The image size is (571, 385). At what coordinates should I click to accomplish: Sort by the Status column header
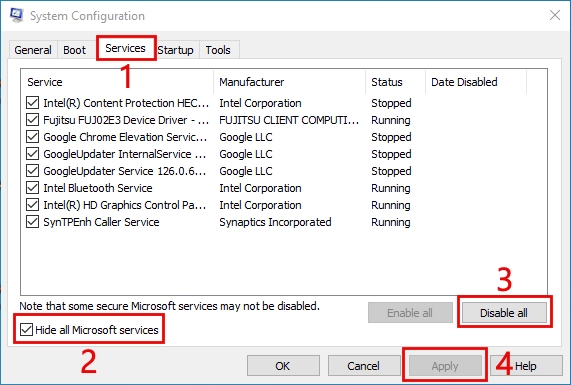click(395, 82)
